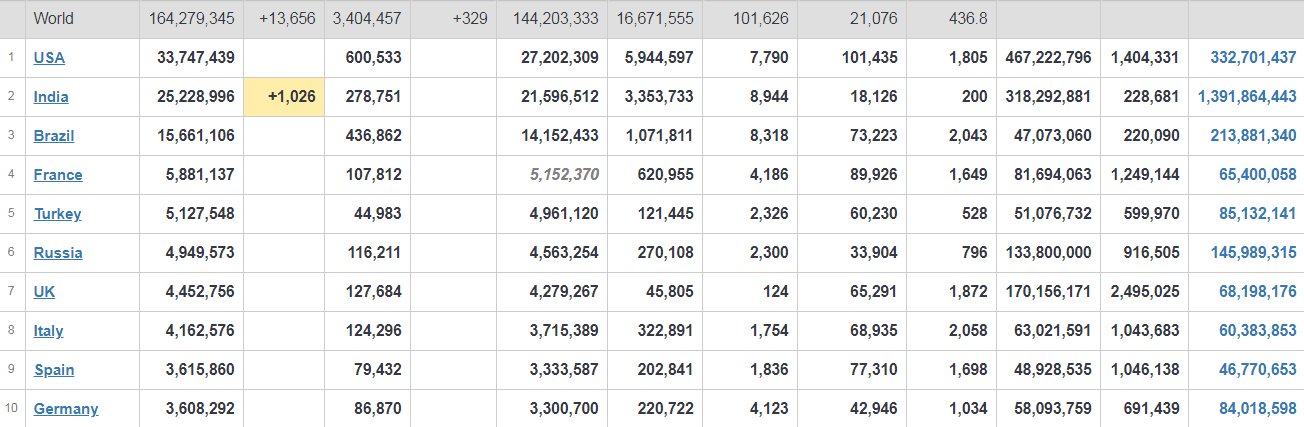Click India's yellow +1,026 new cases cell
This screenshot has height=427, width=1304.
point(284,97)
